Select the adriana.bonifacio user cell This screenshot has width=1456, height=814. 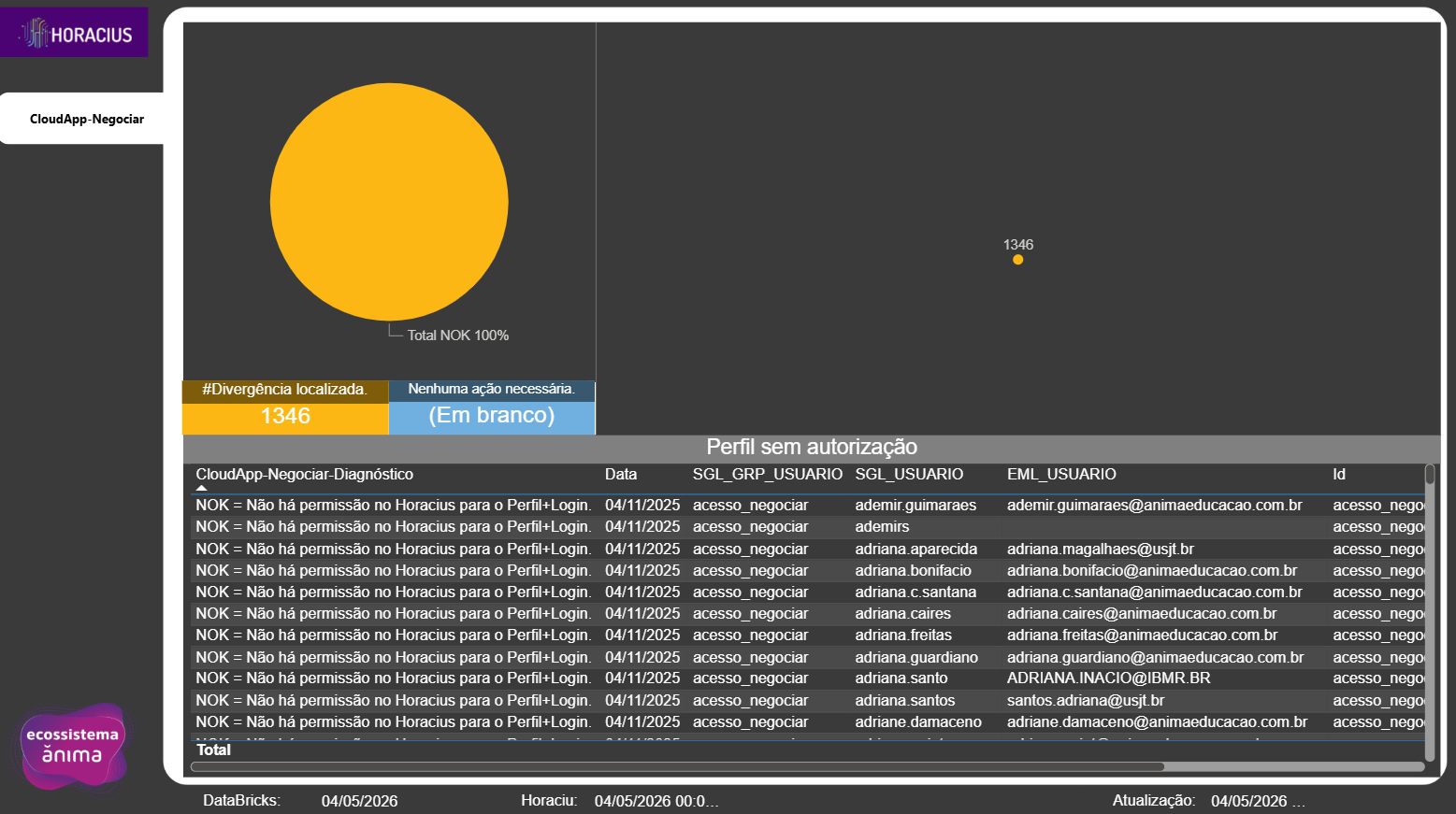coord(914,571)
